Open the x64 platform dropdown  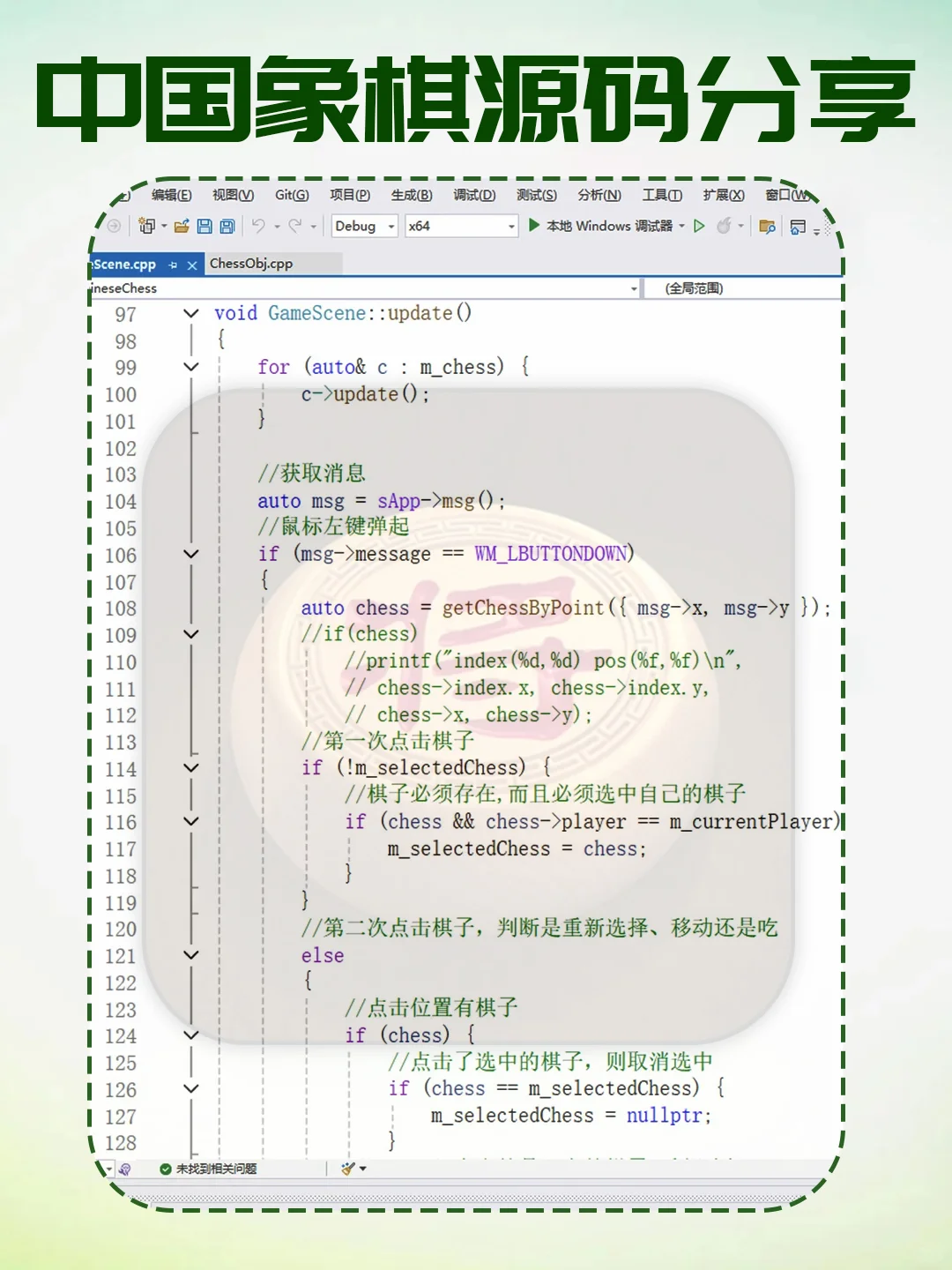[x=461, y=226]
